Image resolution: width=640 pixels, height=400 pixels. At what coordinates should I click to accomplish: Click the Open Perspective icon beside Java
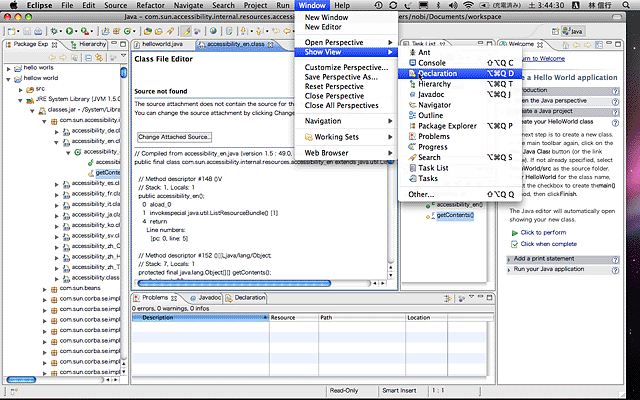[555, 31]
